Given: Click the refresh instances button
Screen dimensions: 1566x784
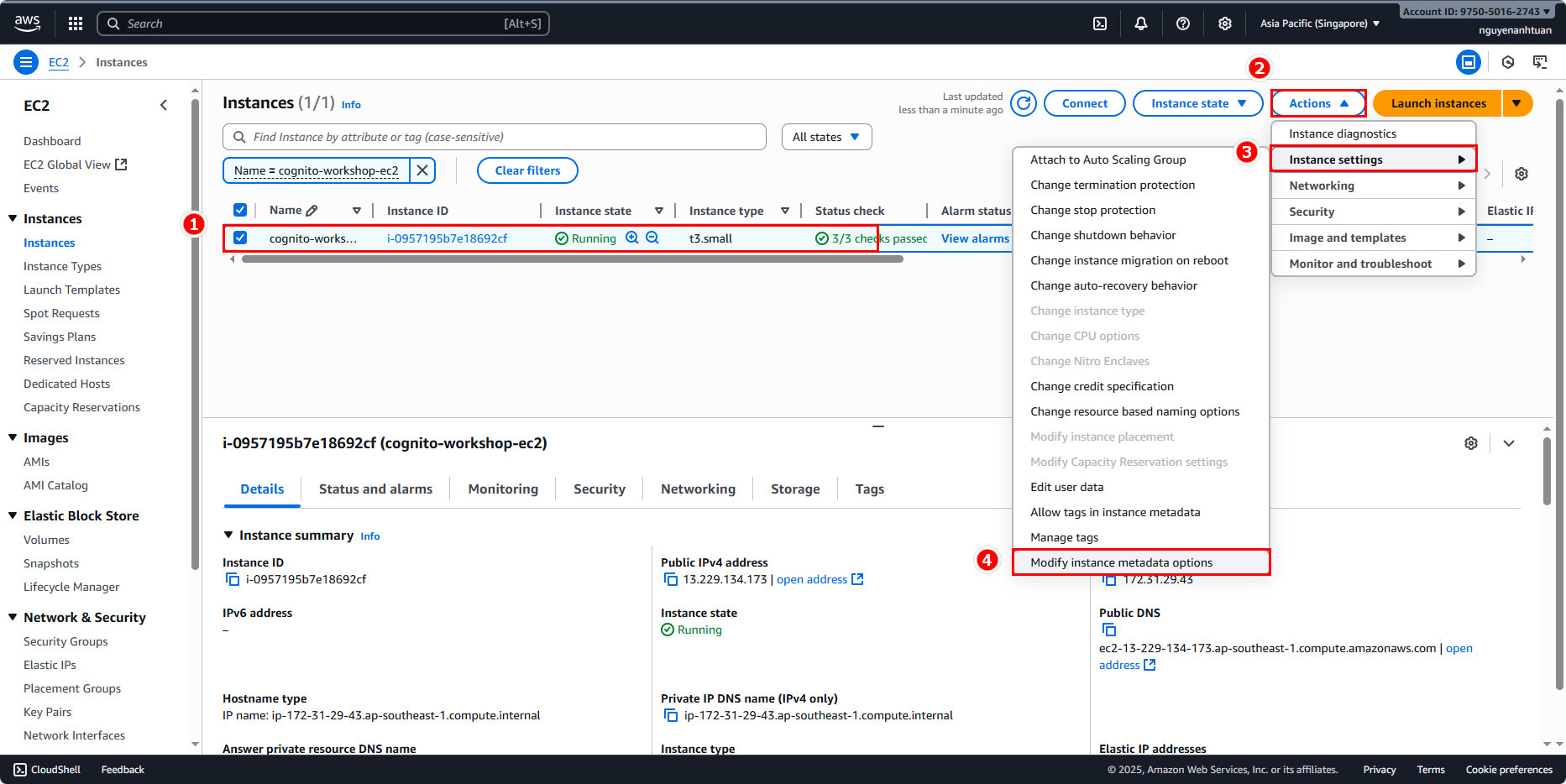Looking at the screenshot, I should [x=1023, y=103].
